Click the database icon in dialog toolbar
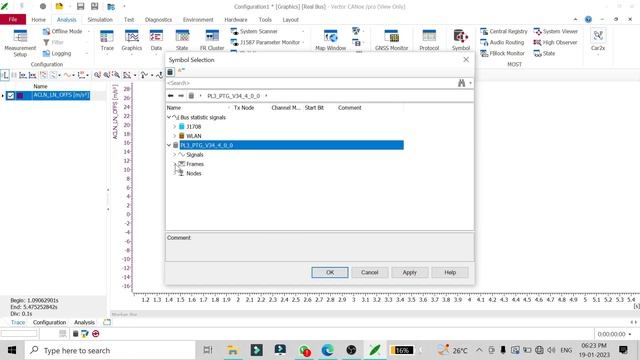 pos(170,72)
